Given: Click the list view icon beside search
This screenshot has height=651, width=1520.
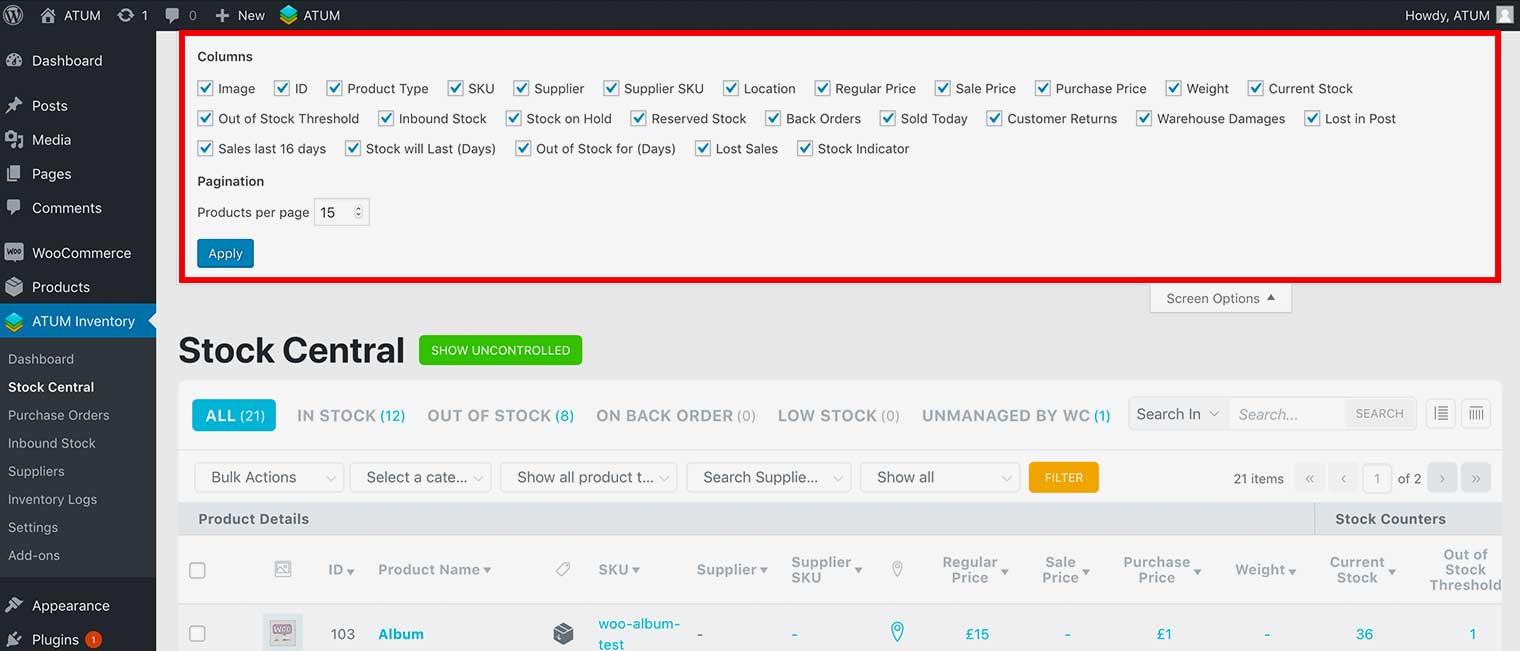Looking at the screenshot, I should coord(1440,414).
